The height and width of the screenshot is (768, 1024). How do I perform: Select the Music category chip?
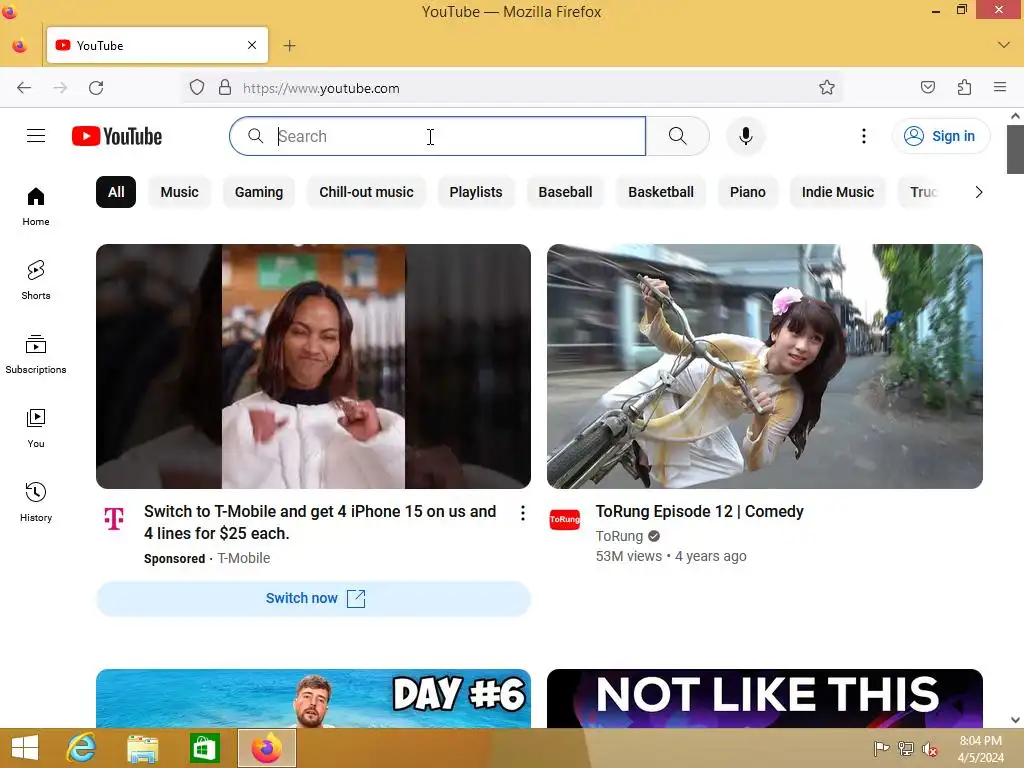coord(180,192)
